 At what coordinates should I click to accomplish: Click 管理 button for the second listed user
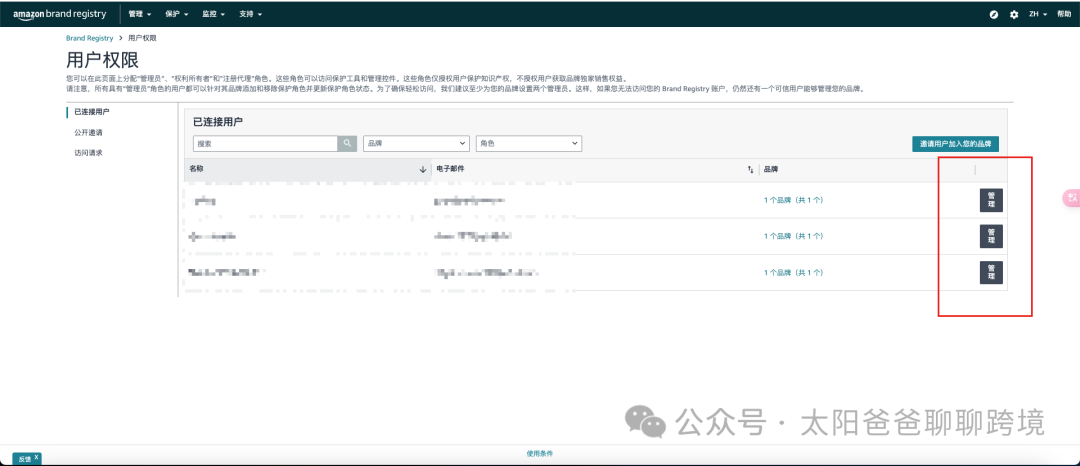click(x=991, y=236)
